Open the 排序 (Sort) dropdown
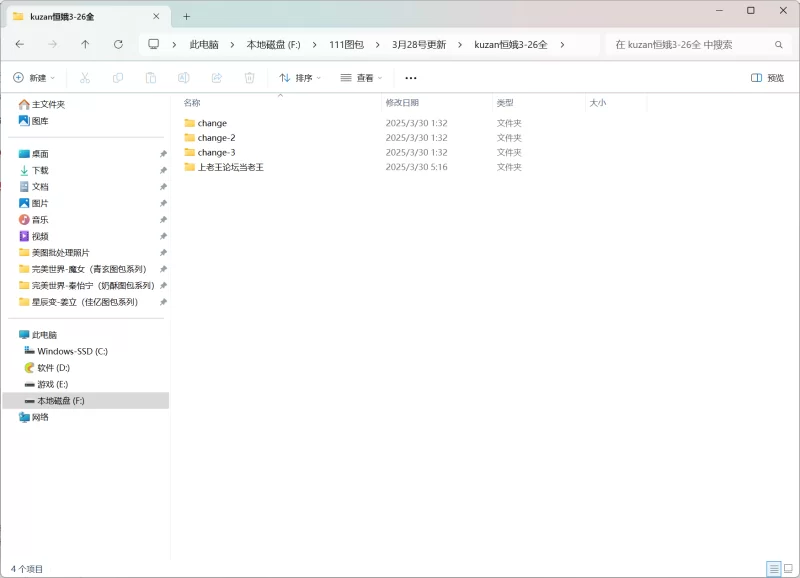Image resolution: width=800 pixels, height=578 pixels. coord(300,78)
